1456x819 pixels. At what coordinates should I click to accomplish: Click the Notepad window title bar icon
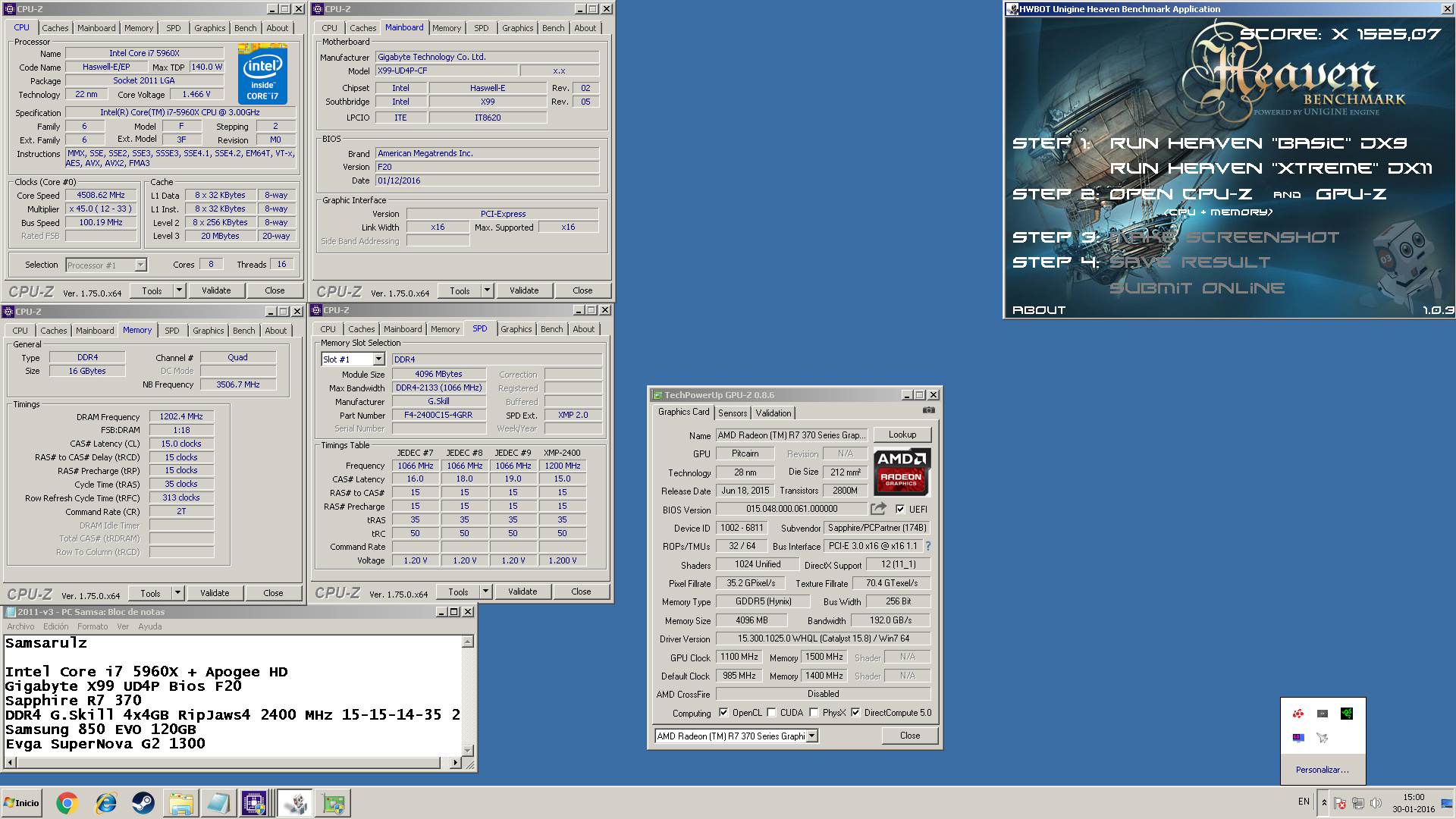tap(10, 612)
